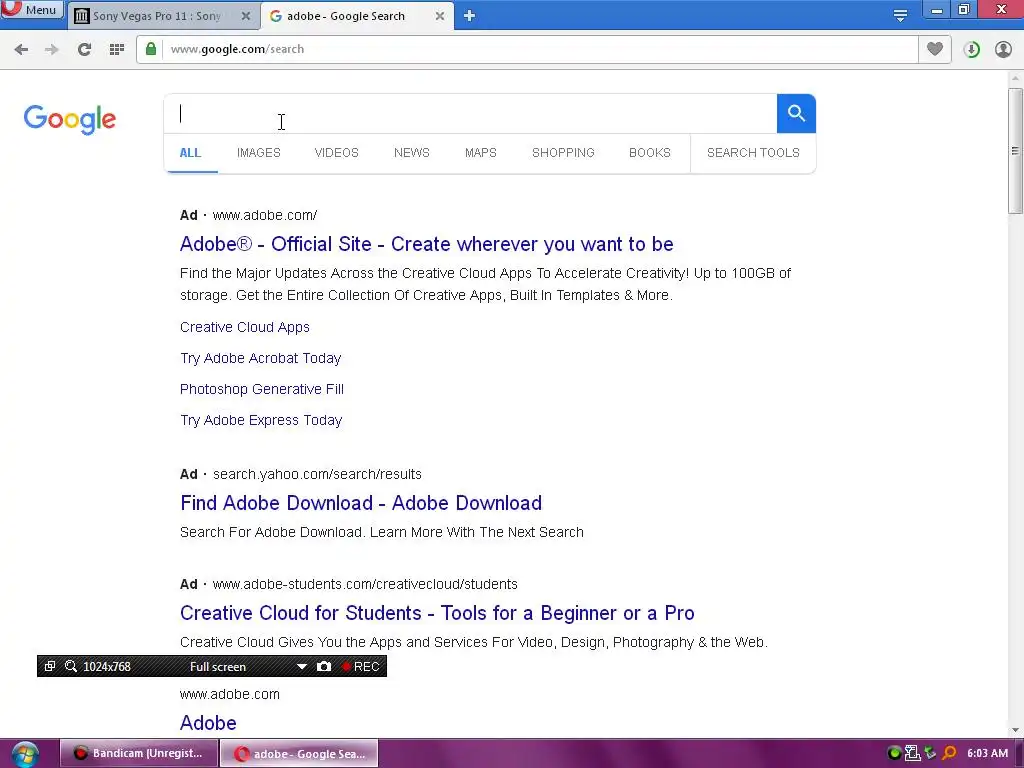
Task: Switch to the IMAGES tab
Action: point(259,153)
